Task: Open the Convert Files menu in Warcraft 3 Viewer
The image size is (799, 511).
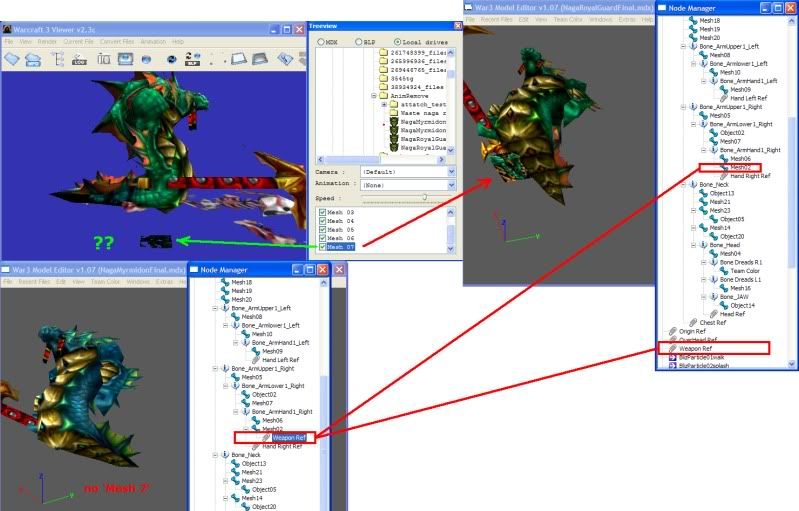Action: [117, 42]
